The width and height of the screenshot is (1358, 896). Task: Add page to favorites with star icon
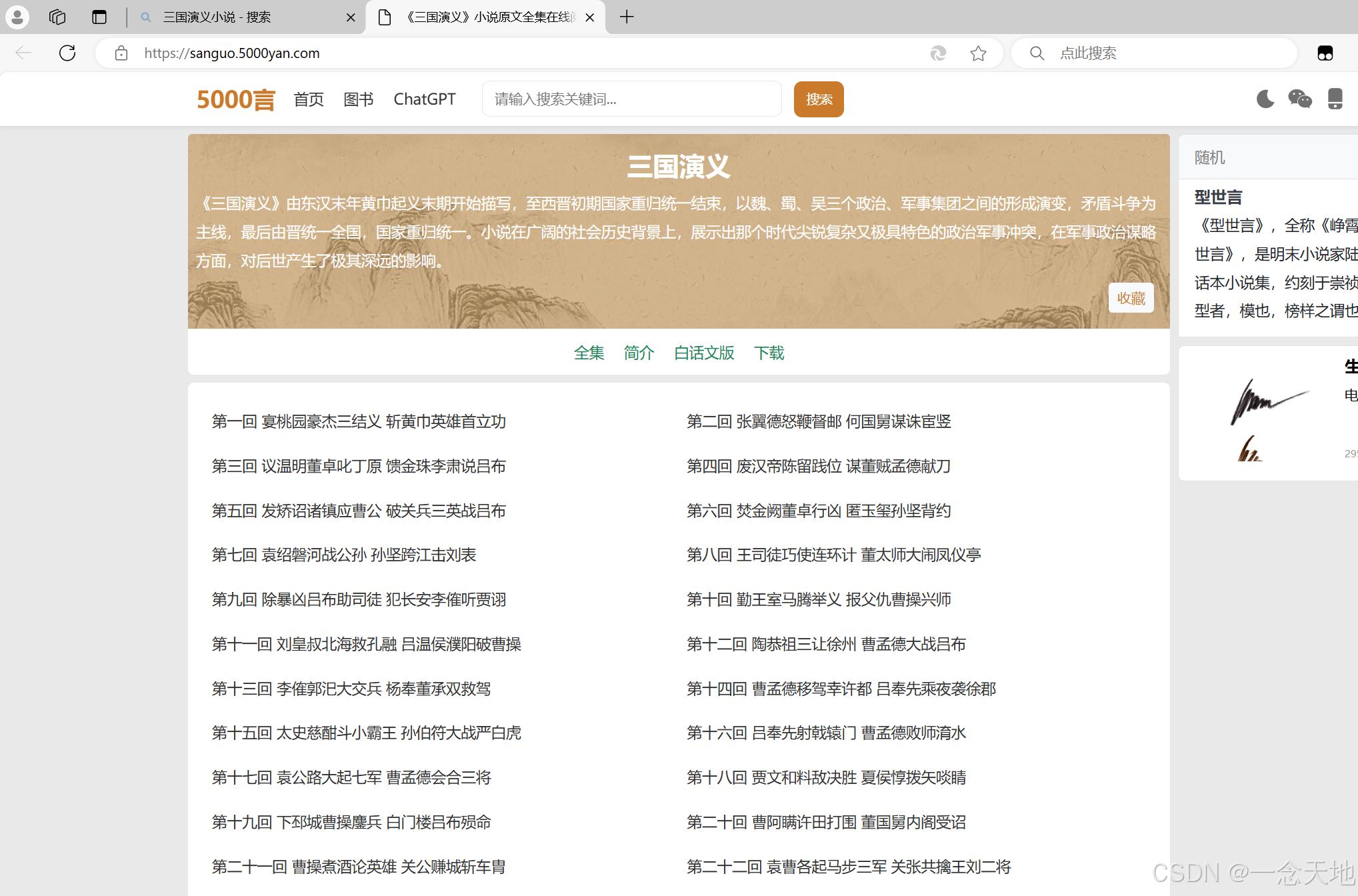(978, 53)
